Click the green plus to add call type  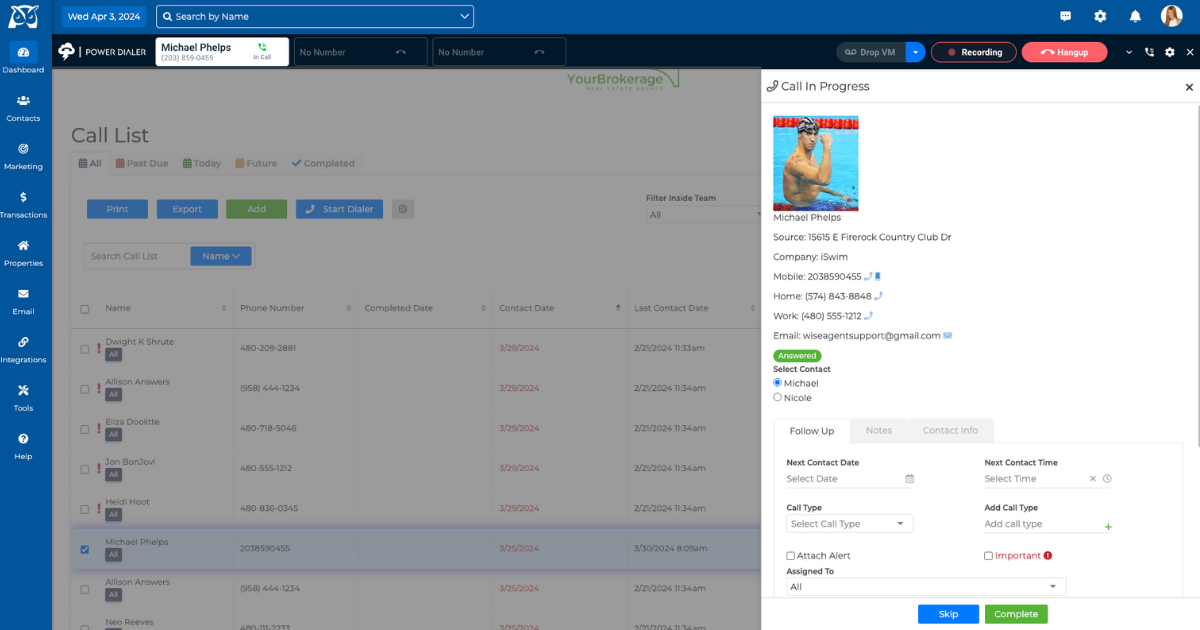1108,526
